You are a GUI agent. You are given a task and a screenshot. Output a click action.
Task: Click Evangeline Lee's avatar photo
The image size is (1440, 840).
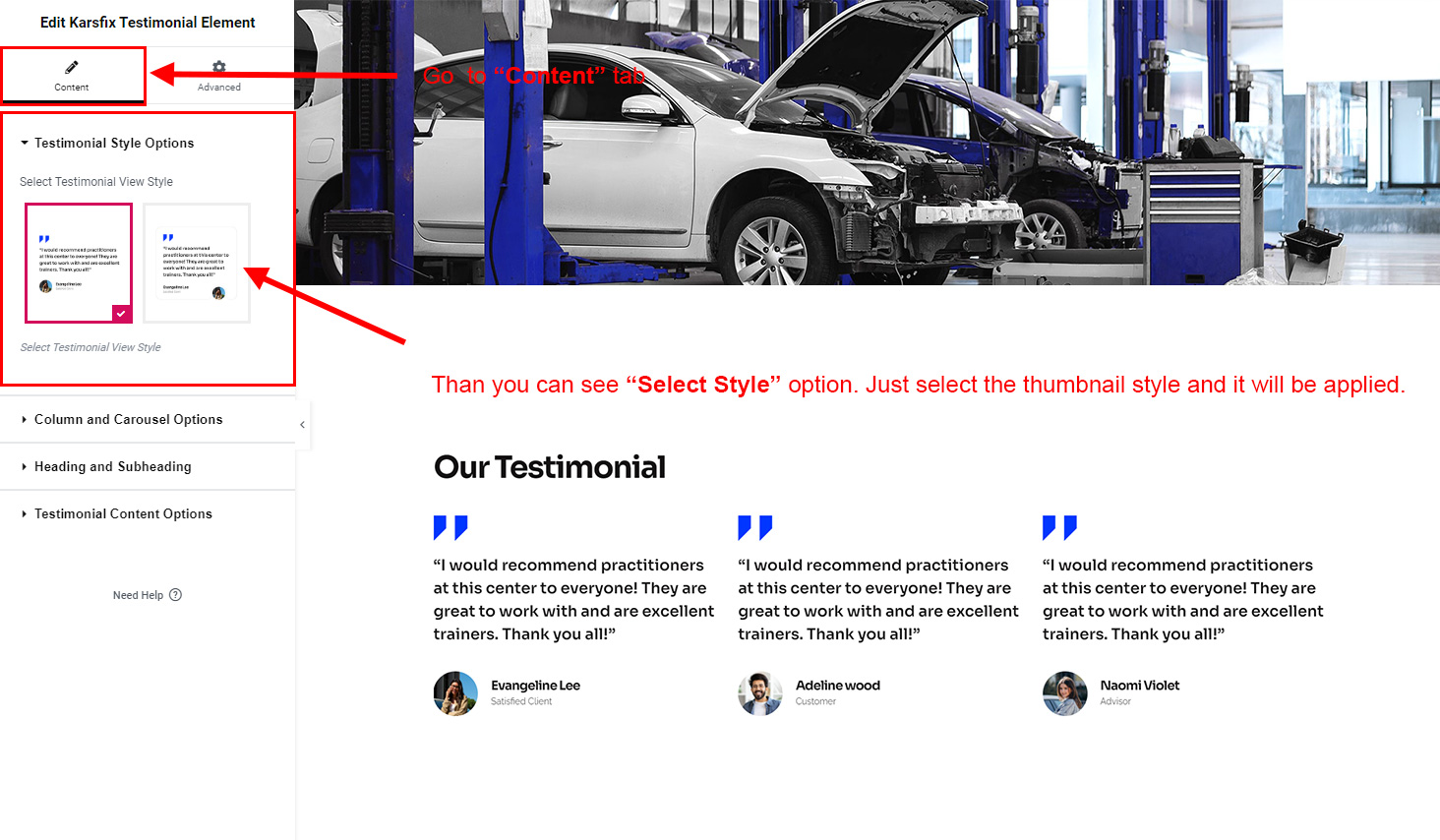pyautogui.click(x=455, y=693)
